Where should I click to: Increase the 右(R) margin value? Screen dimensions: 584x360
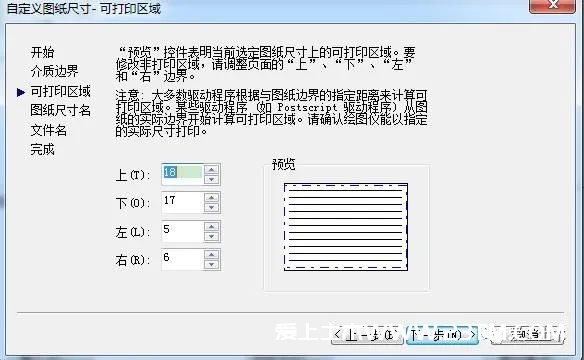212,255
